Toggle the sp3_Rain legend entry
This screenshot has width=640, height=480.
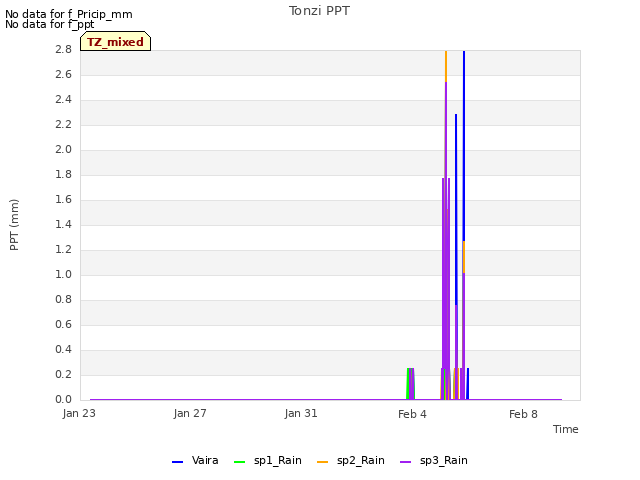pos(433,461)
